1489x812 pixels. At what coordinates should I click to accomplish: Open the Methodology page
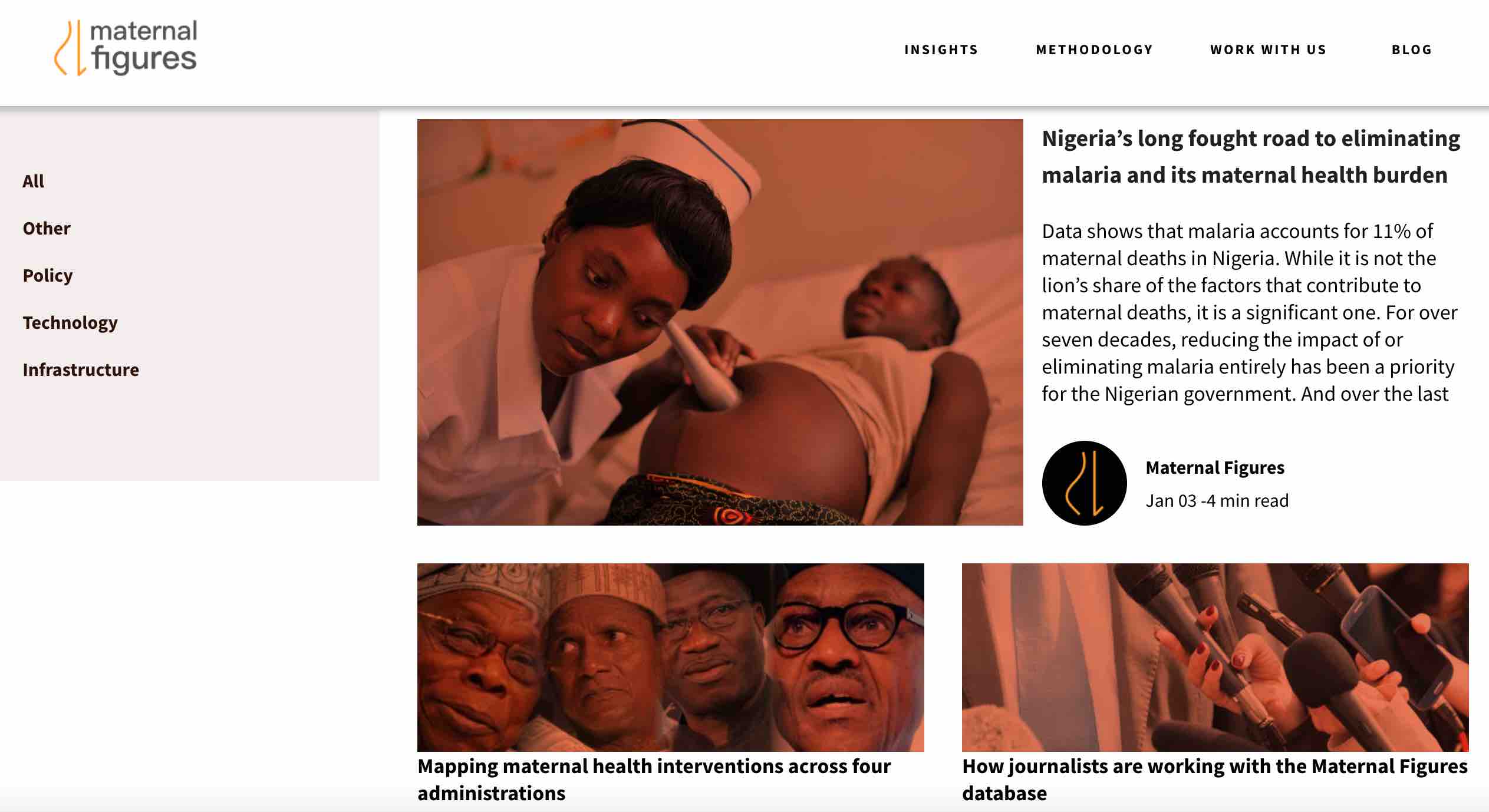[1094, 50]
